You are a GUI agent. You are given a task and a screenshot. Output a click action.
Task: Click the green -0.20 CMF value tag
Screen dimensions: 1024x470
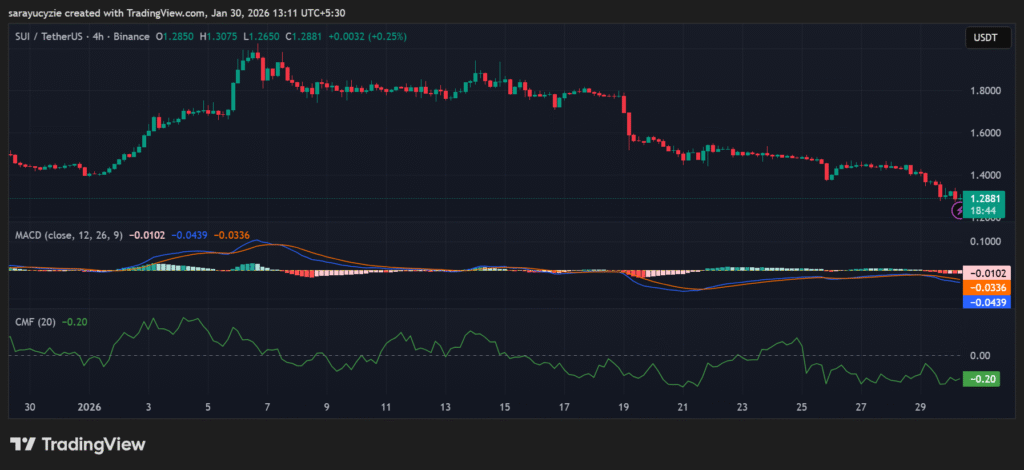[984, 378]
